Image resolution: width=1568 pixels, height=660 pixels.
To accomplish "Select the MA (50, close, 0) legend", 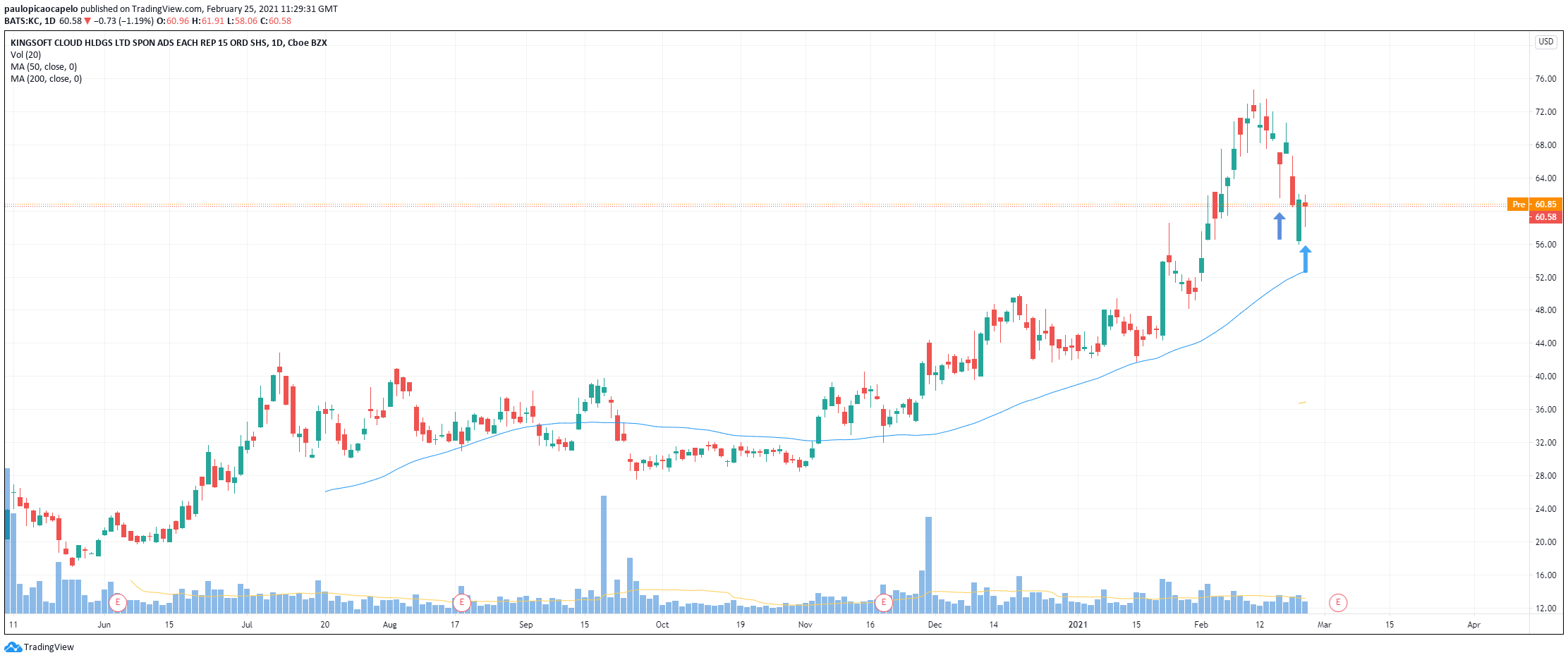I will click(x=44, y=66).
